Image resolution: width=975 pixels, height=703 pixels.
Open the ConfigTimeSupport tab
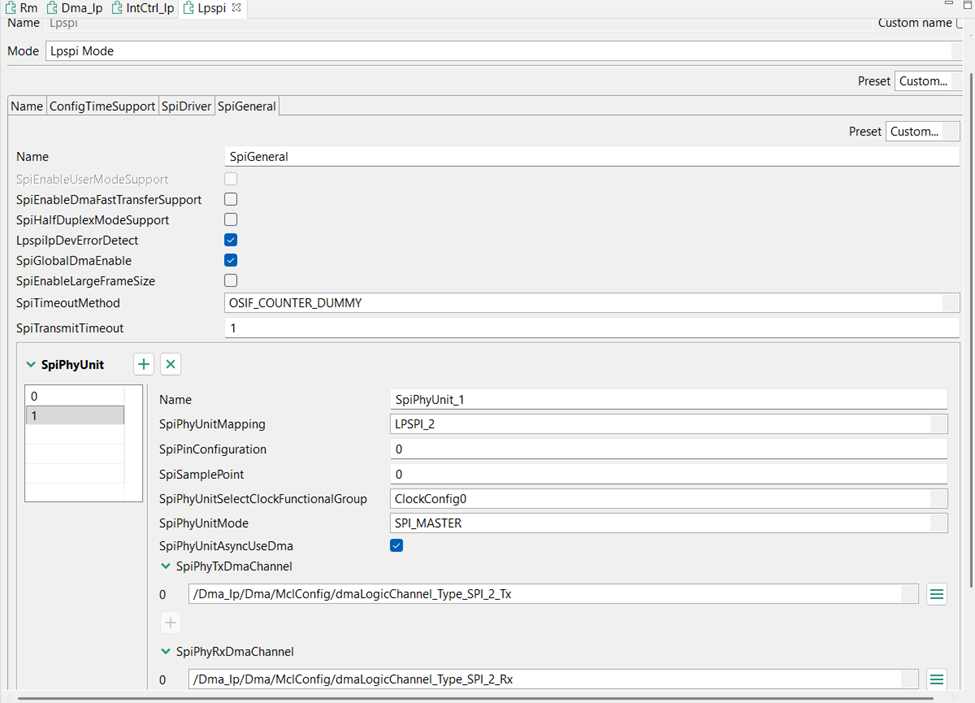click(102, 106)
